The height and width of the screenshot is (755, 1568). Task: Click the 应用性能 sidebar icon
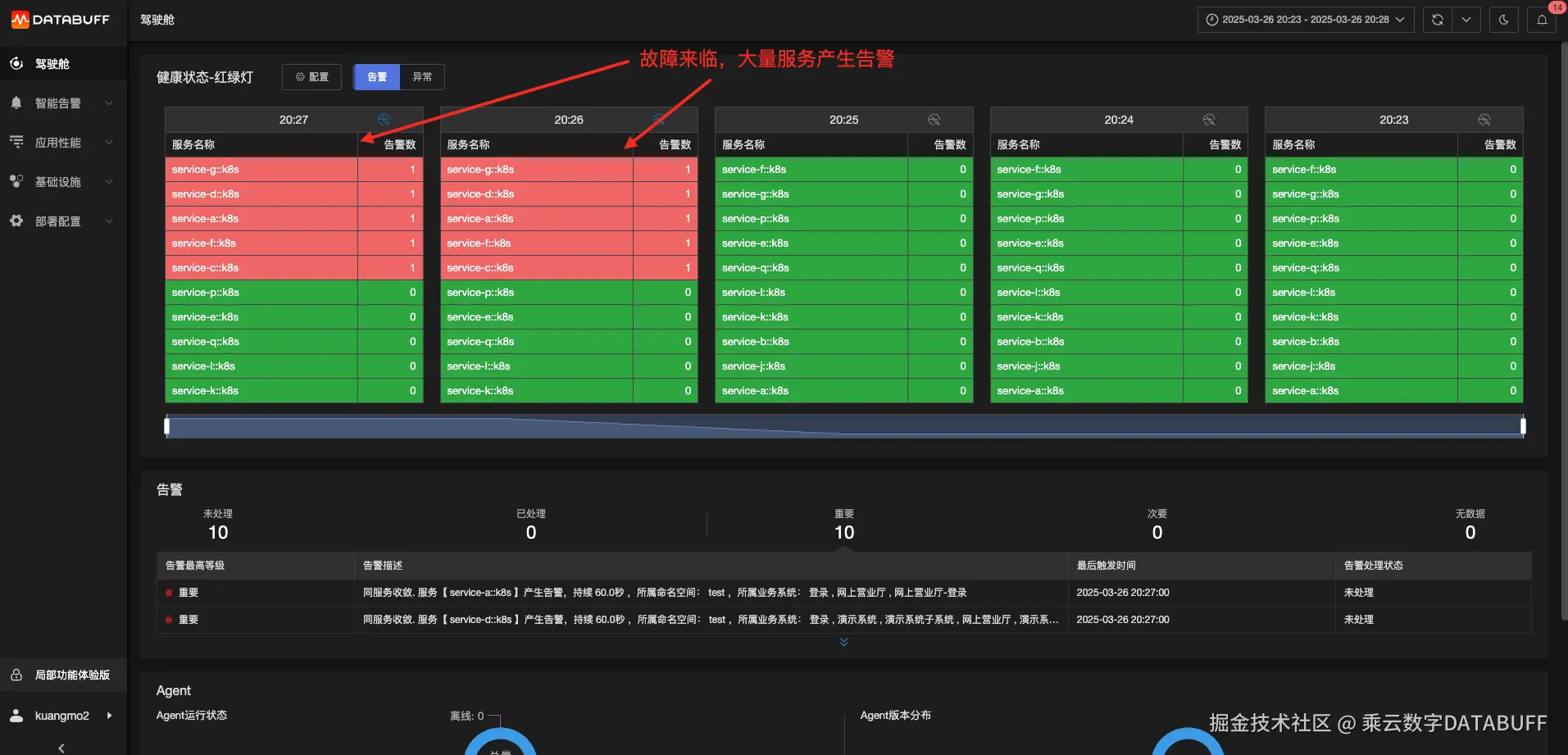point(16,143)
